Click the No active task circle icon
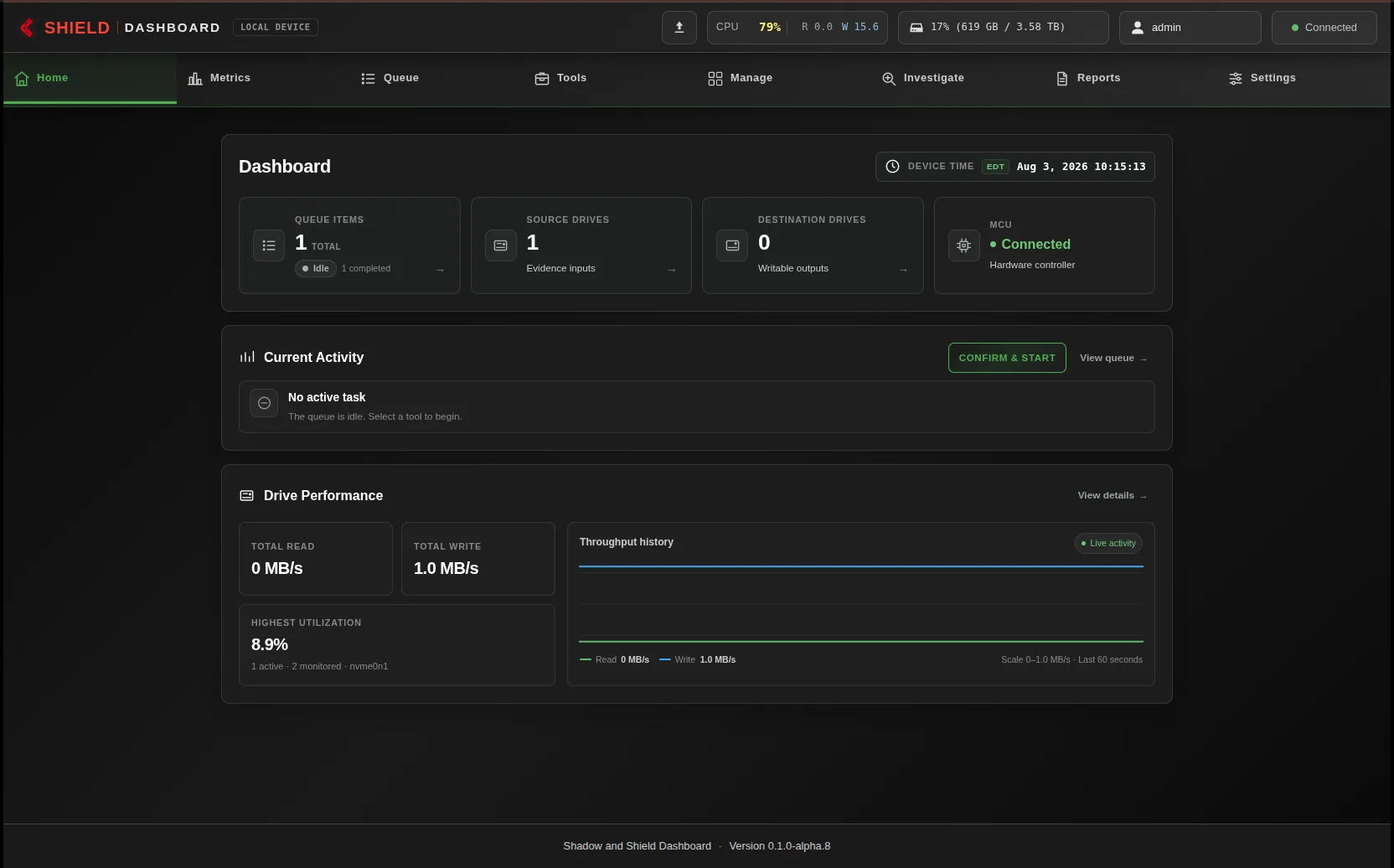The width and height of the screenshot is (1394, 868). click(x=264, y=403)
